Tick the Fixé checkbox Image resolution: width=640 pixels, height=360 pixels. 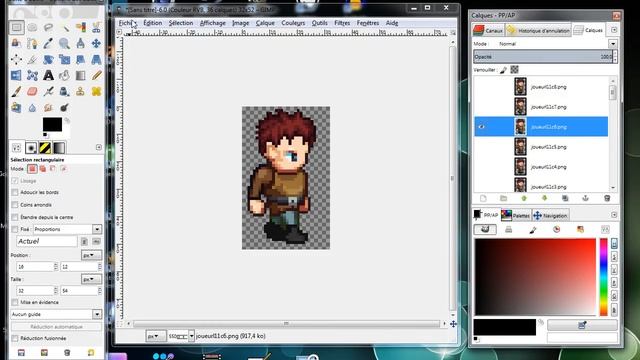15,229
